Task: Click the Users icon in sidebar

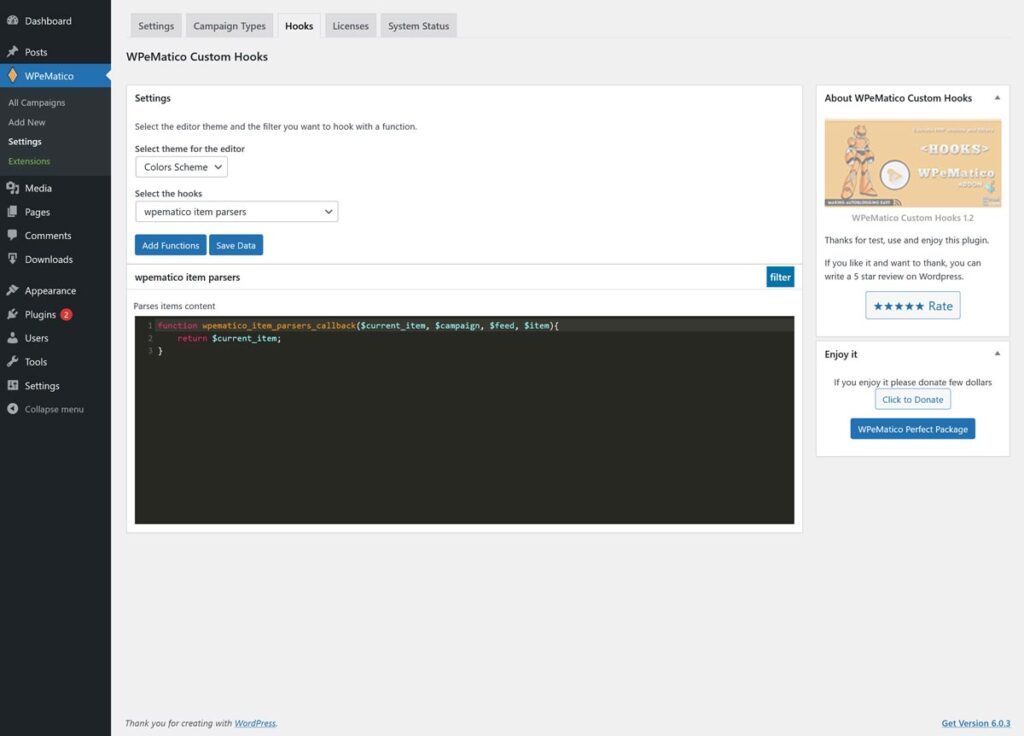Action: [13, 338]
